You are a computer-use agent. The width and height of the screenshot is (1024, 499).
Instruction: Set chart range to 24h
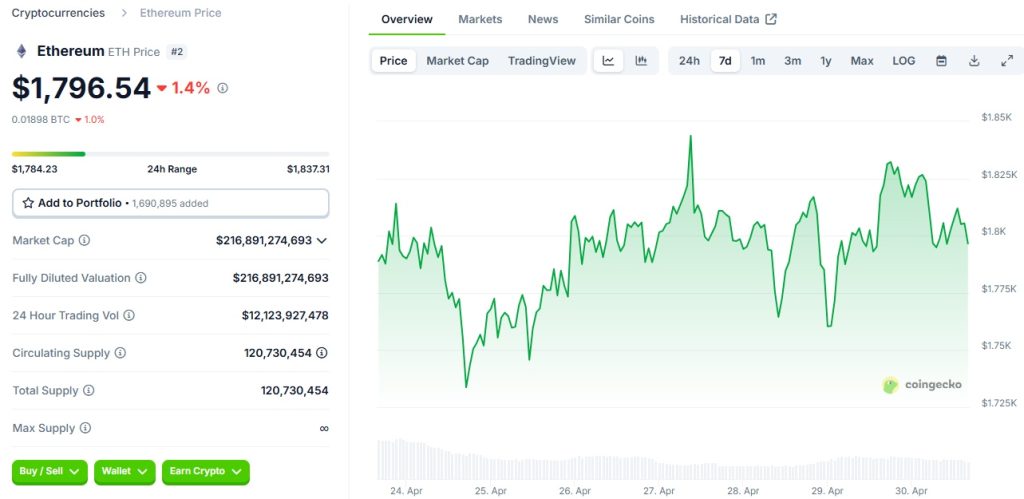689,61
